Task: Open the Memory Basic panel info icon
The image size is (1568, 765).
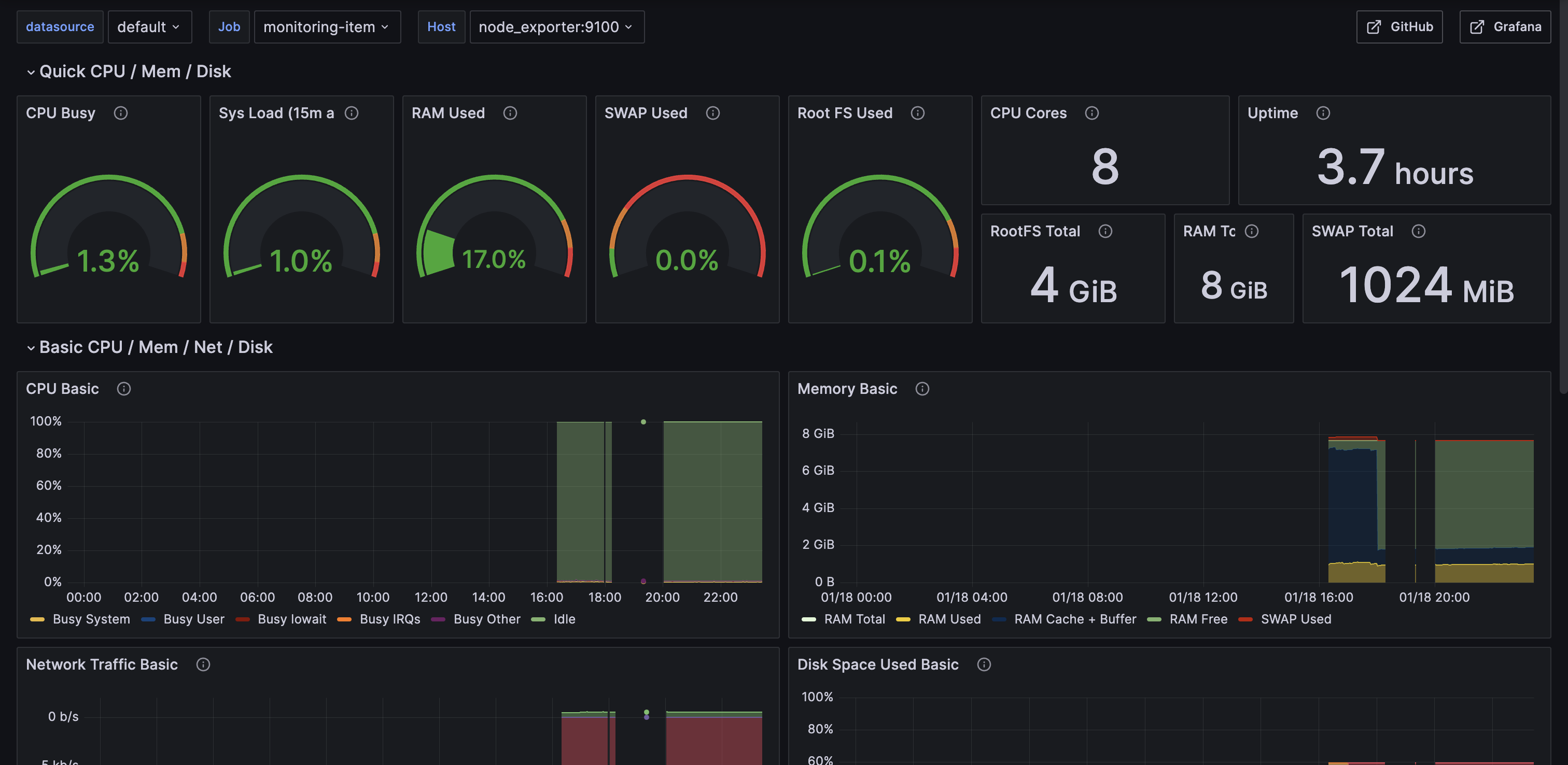Action: [922, 389]
